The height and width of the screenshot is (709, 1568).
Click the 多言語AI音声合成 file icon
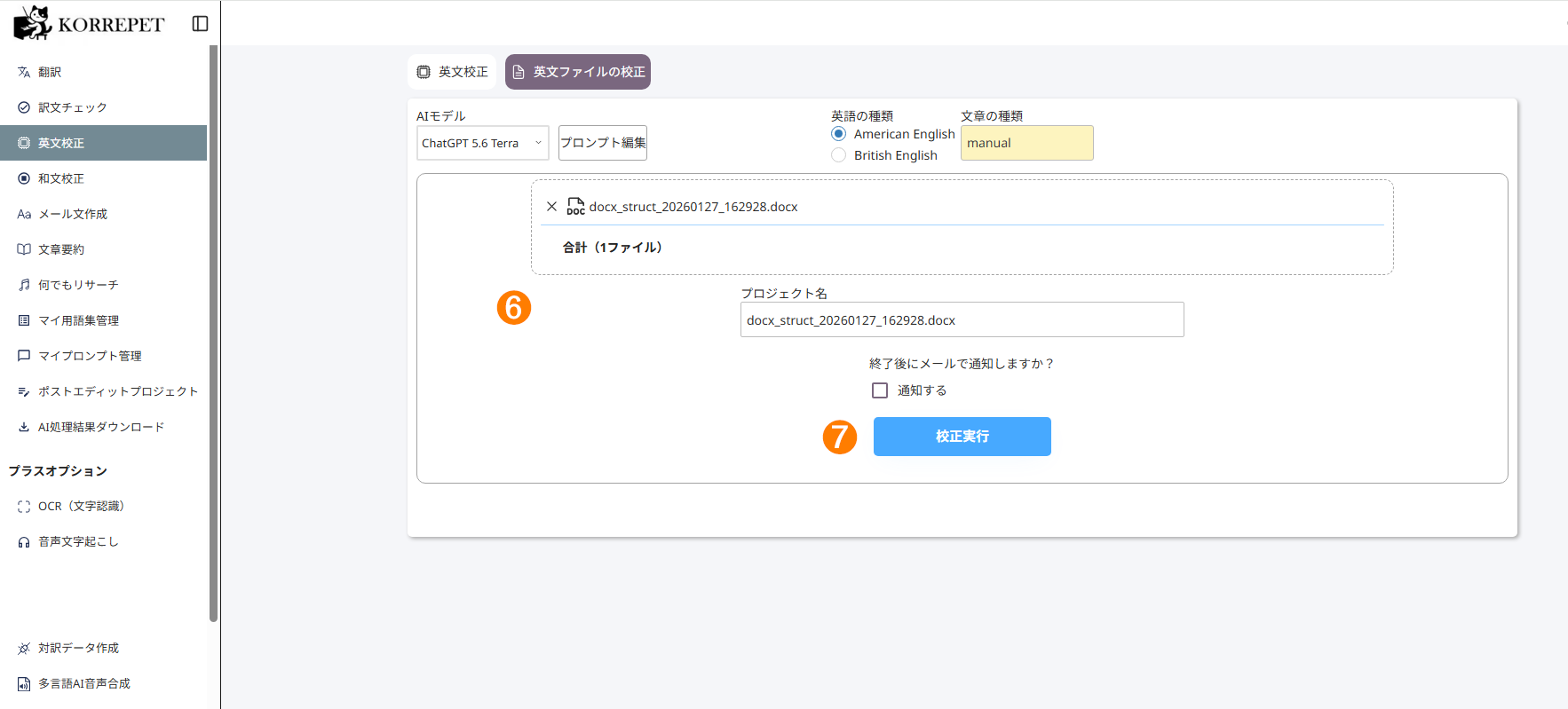click(x=24, y=684)
